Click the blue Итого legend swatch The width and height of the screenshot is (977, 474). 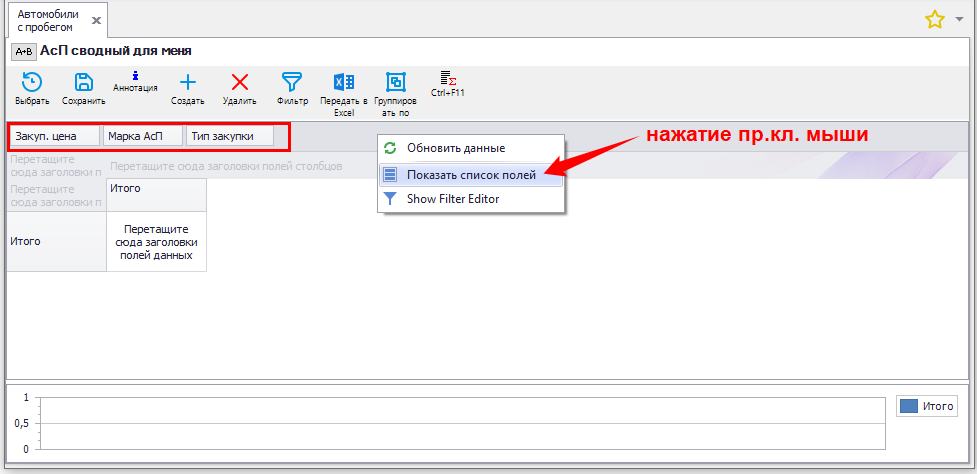(909, 406)
